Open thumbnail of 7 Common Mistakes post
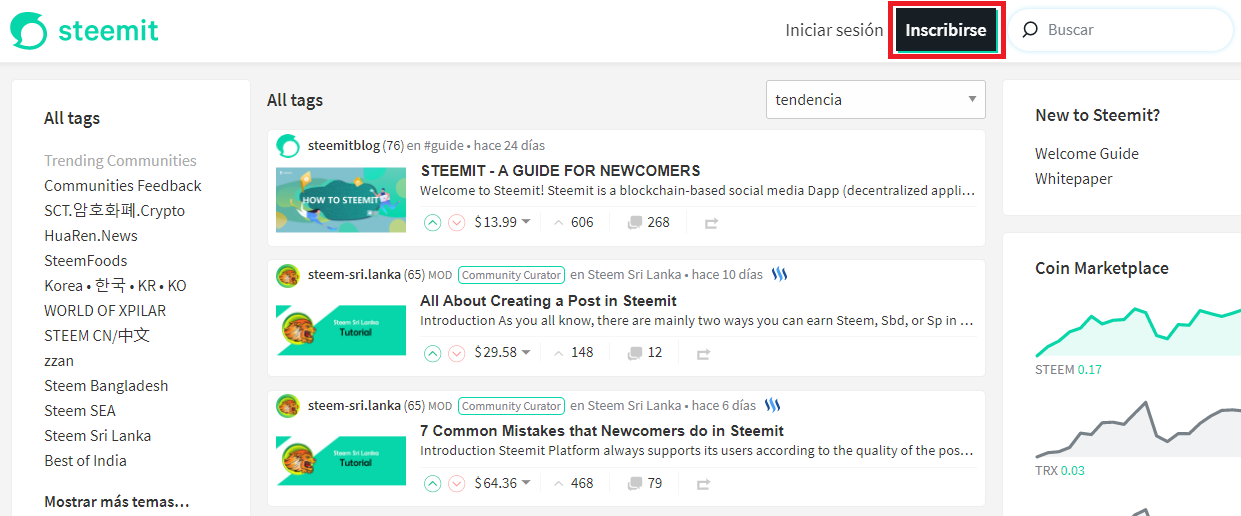This screenshot has height=516, width=1241. [341, 461]
